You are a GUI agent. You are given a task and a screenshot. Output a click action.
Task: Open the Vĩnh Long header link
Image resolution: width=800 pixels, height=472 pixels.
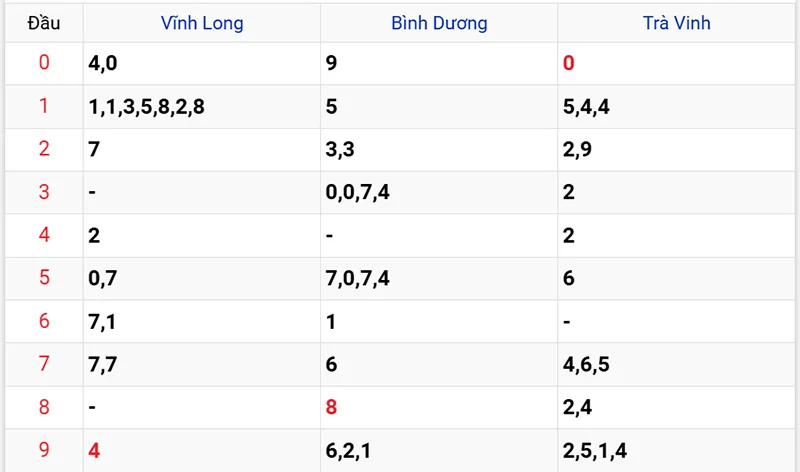coord(202,23)
